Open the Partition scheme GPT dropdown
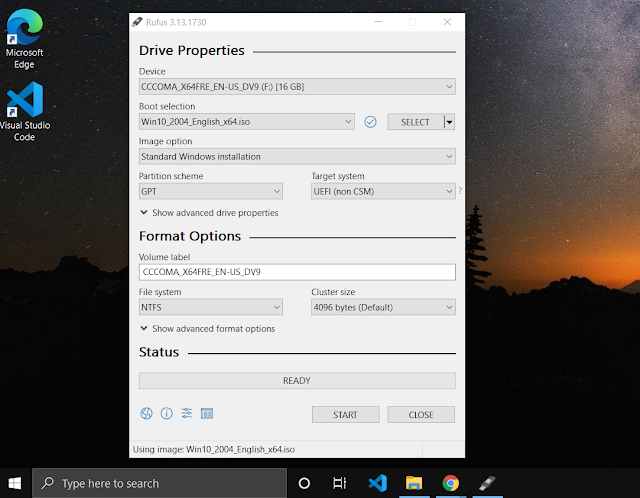This screenshot has width=640, height=498. coord(211,191)
